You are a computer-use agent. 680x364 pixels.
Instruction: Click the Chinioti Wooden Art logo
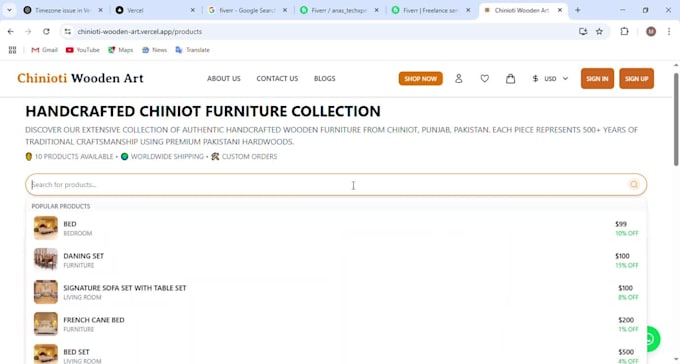coord(80,78)
